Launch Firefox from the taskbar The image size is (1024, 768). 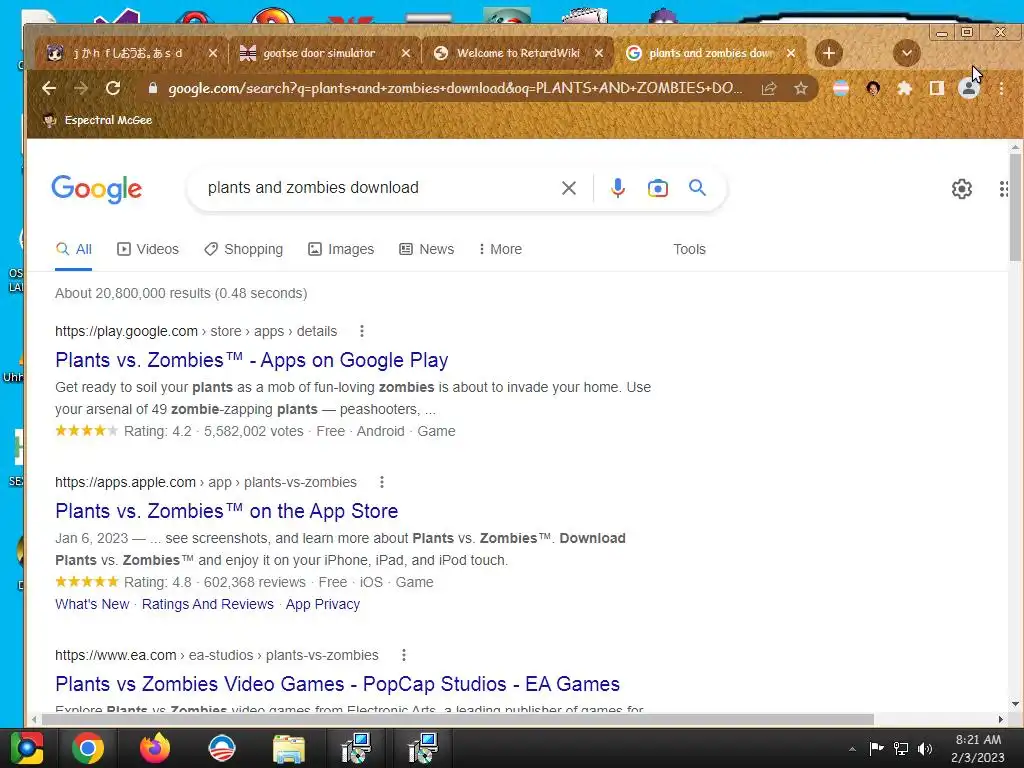(x=155, y=748)
